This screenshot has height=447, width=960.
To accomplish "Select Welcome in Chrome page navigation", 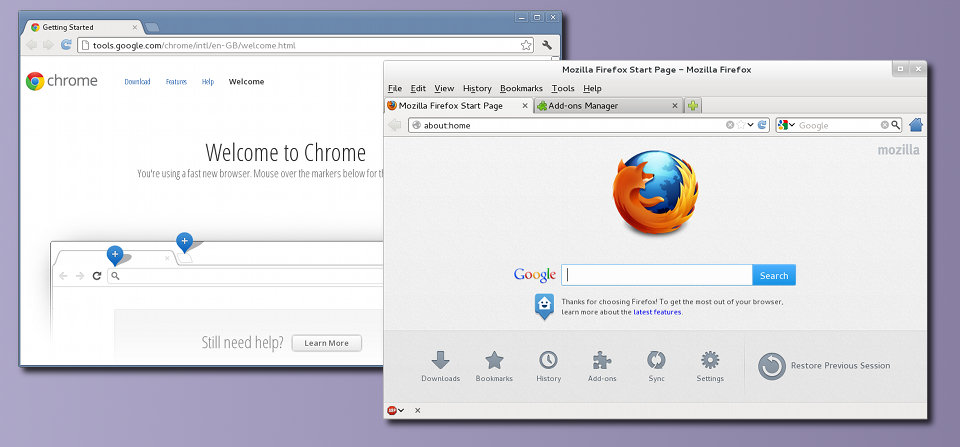I will 247,81.
